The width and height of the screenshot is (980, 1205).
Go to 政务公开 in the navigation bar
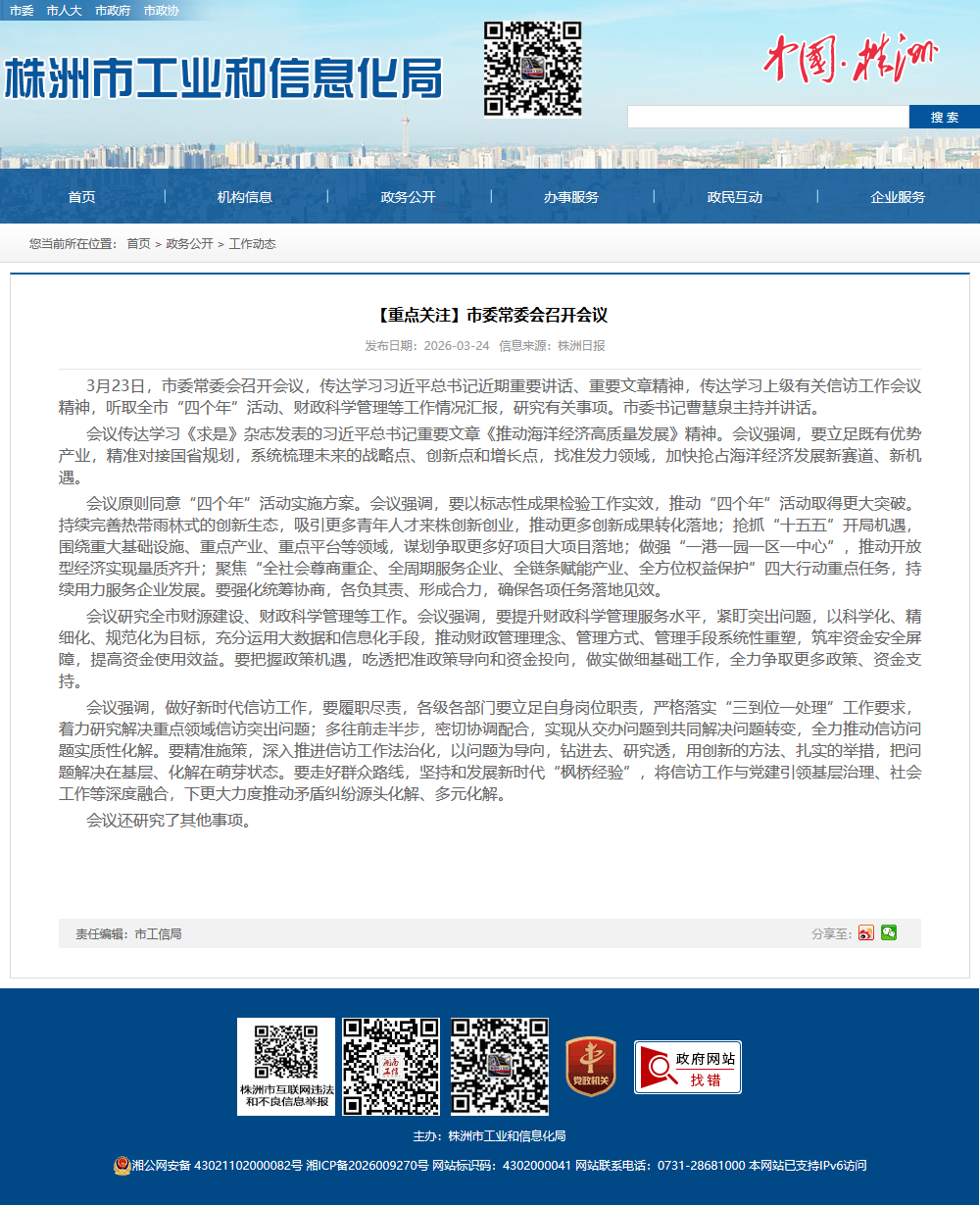pos(408,197)
